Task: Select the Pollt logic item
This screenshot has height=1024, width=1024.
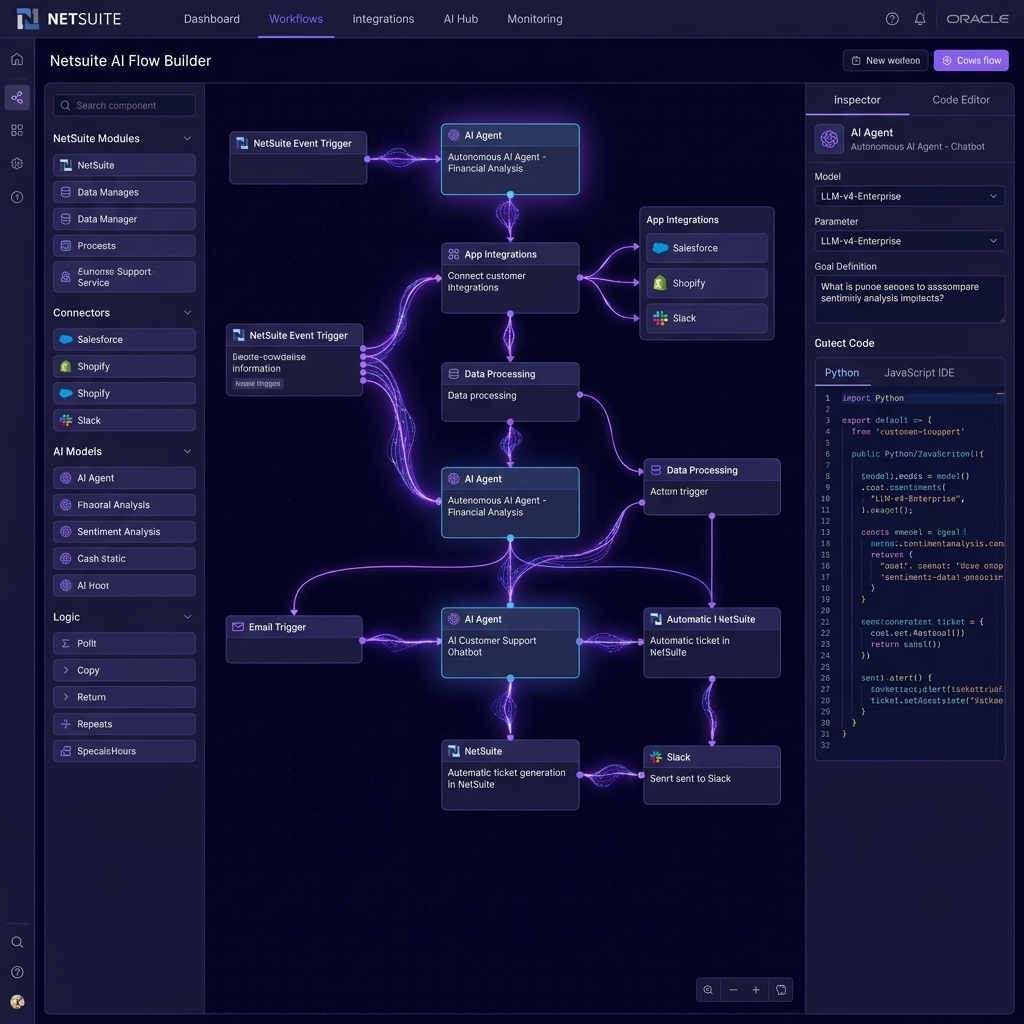Action: tap(124, 643)
